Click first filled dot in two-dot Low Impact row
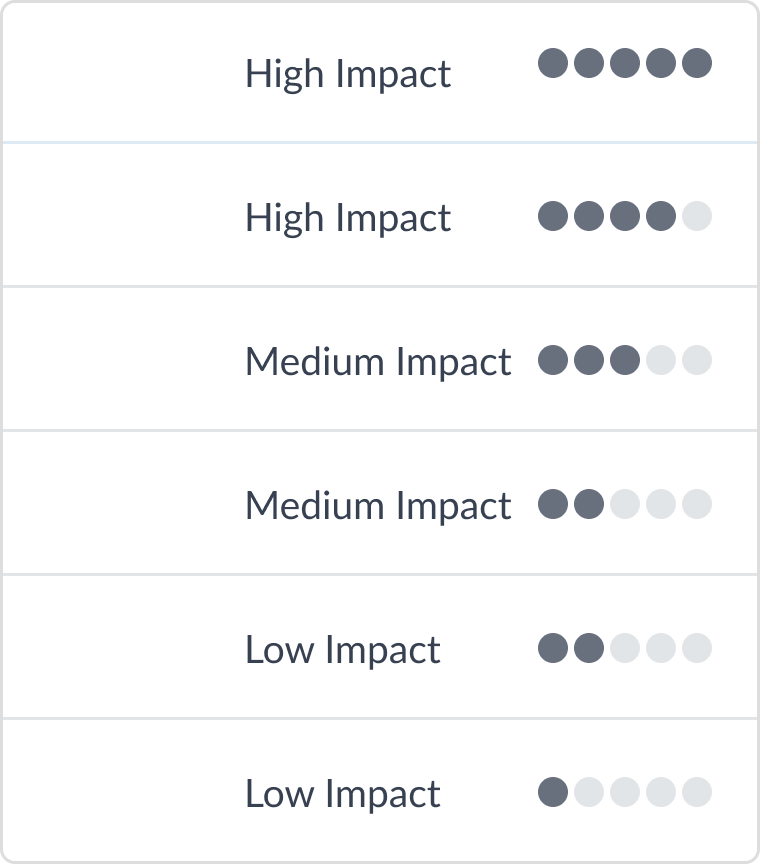Image resolution: width=760 pixels, height=864 pixels. [x=553, y=648]
